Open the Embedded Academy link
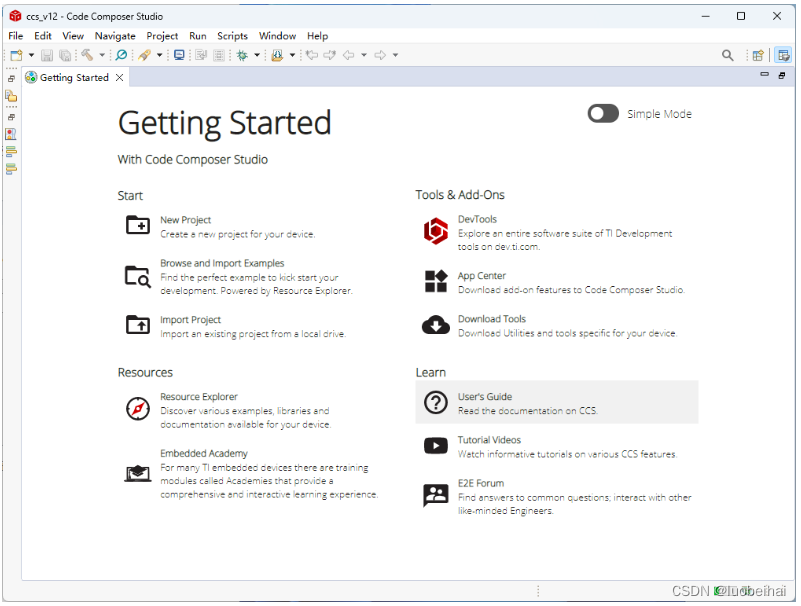Screen dimensions: 801x606 pyautogui.click(x=204, y=453)
